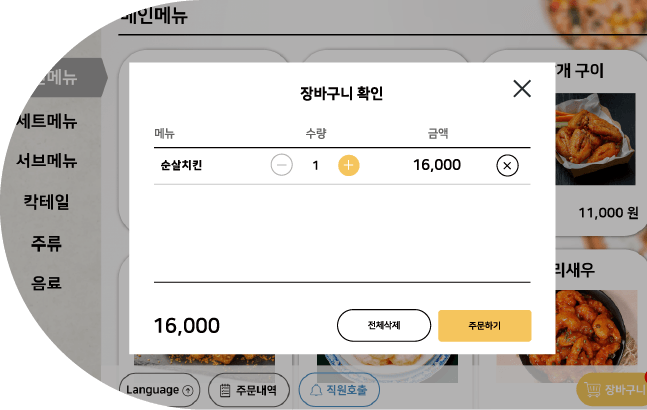The image size is (647, 410).
Task: Call staff with 직원호출 bell button
Action: pos(339,390)
